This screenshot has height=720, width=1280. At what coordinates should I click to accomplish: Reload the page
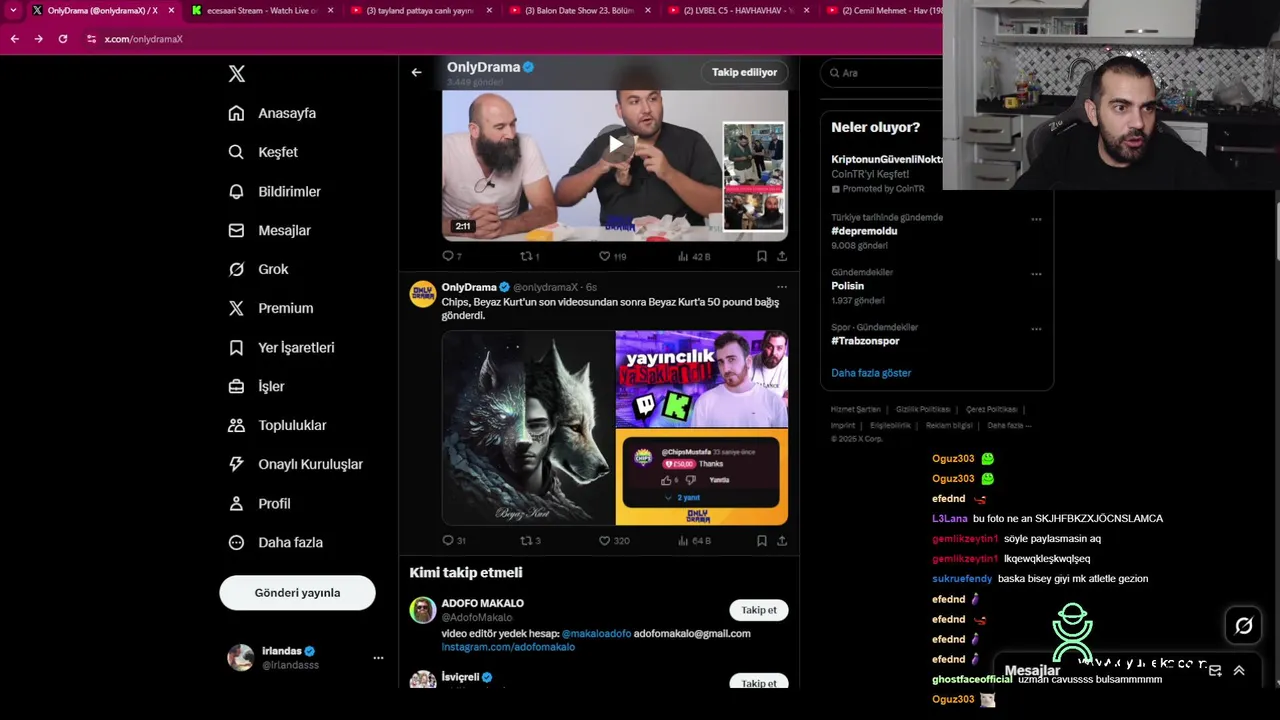pos(62,39)
